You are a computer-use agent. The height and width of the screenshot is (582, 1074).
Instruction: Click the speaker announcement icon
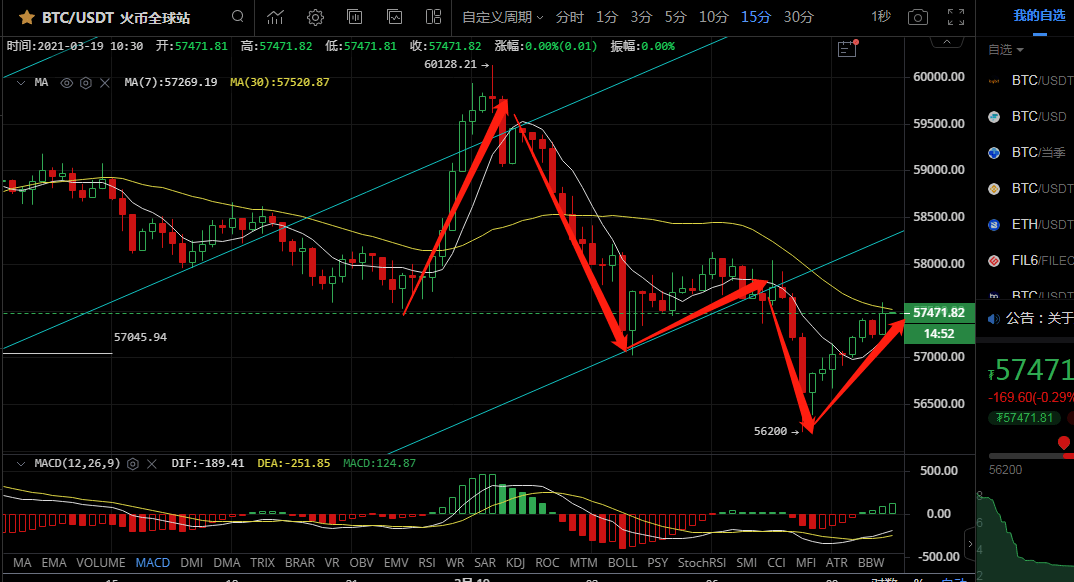[x=993, y=318]
